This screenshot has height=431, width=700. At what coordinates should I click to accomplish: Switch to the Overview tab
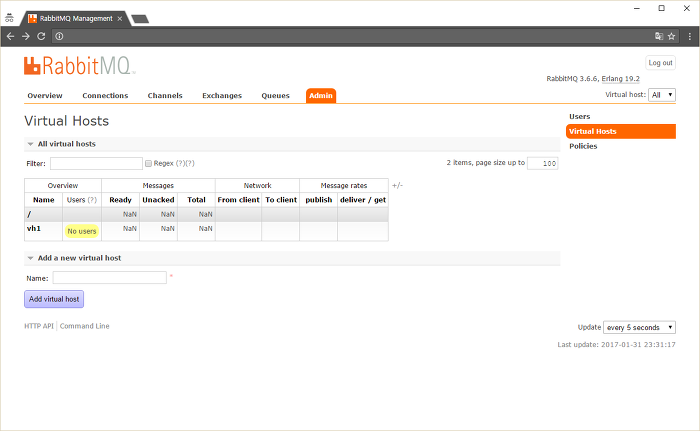pos(45,96)
